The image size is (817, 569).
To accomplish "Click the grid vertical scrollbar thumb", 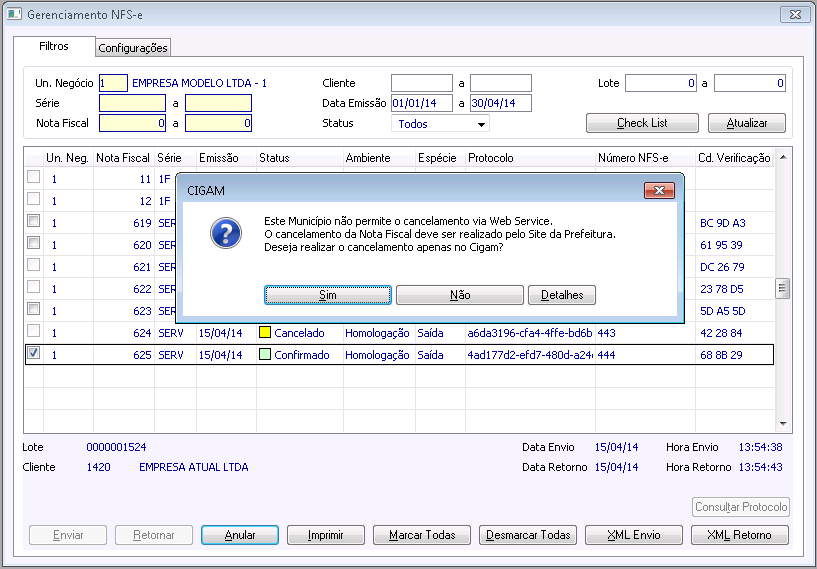I will point(783,288).
